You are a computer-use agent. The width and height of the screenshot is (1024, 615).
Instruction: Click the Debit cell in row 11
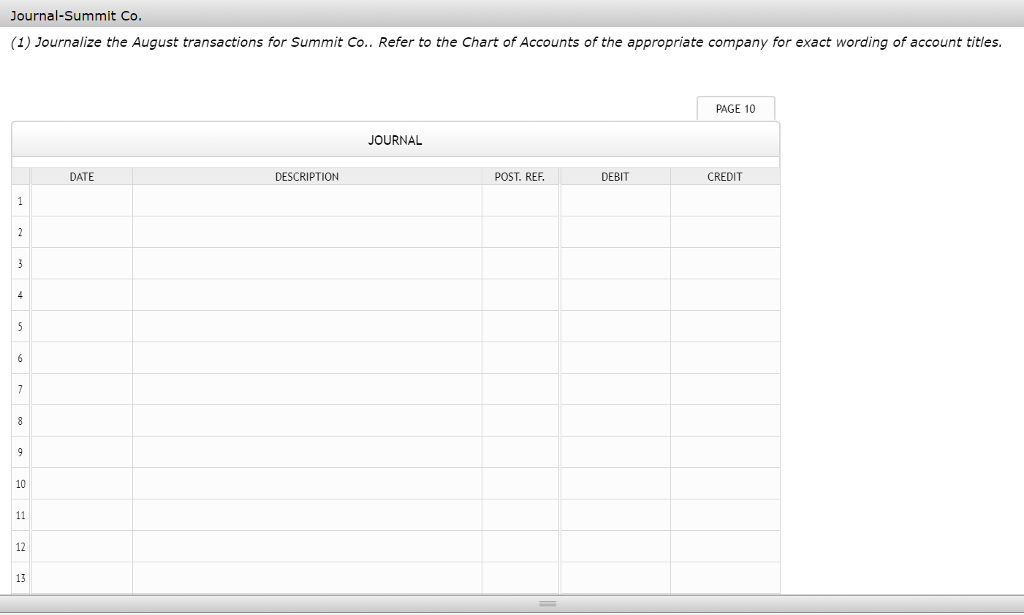615,515
